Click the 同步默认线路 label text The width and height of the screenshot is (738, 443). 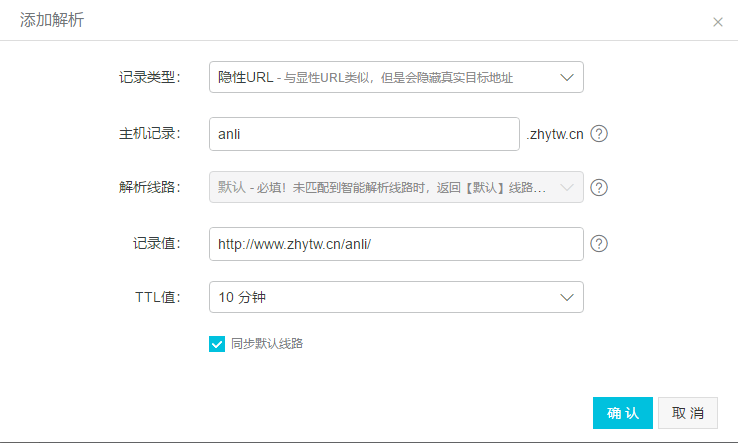(x=266, y=344)
